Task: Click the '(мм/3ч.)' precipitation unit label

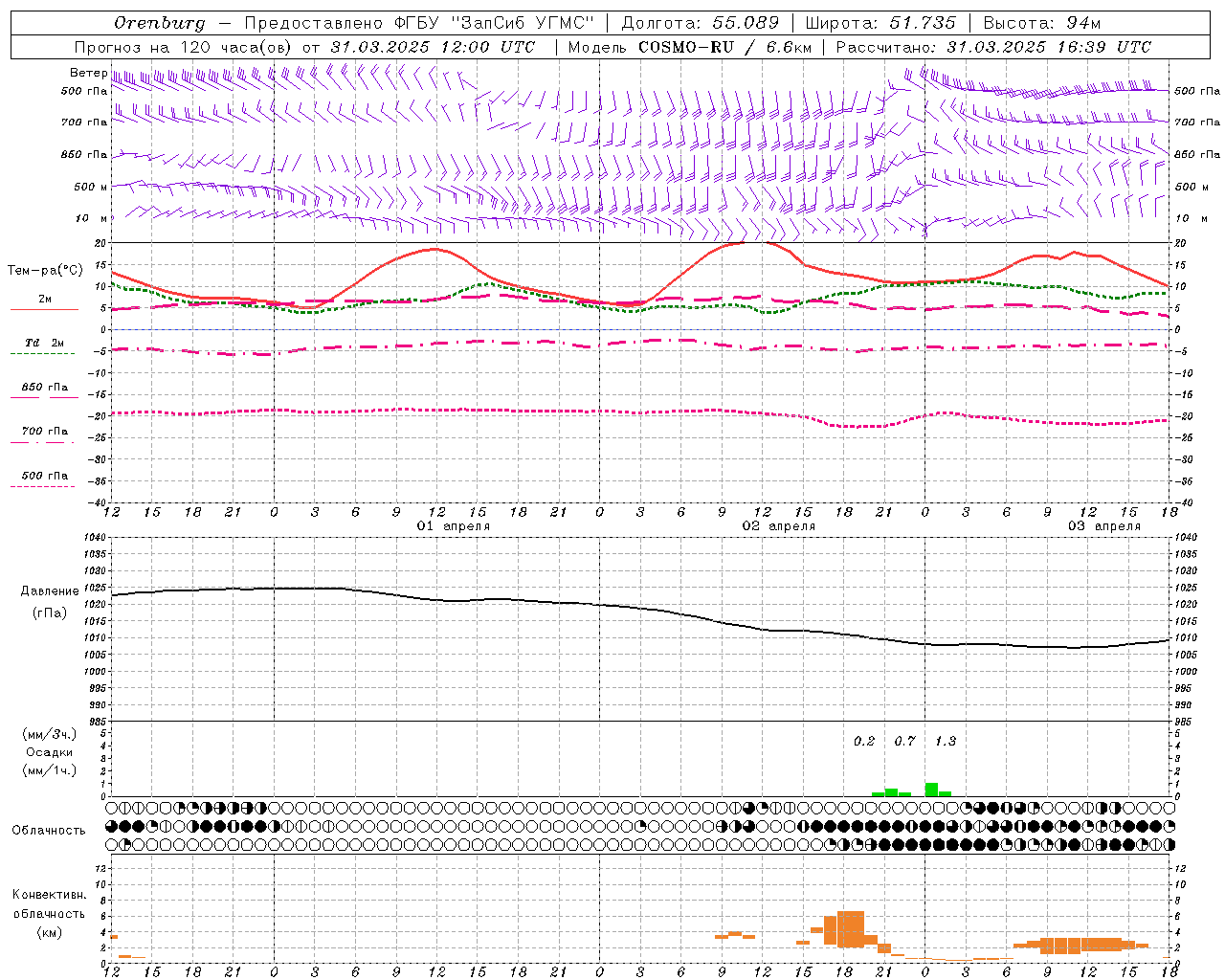Action: [50, 734]
